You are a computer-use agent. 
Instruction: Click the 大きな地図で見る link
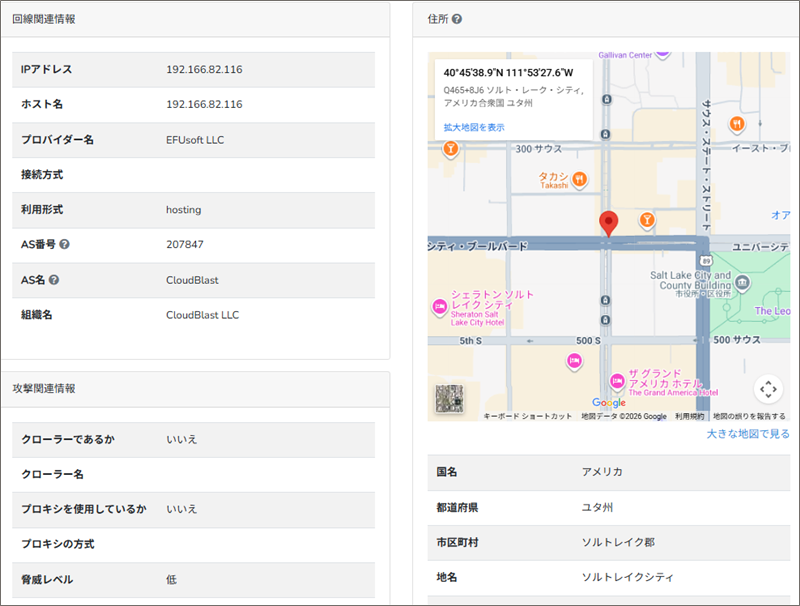pyautogui.click(x=748, y=434)
